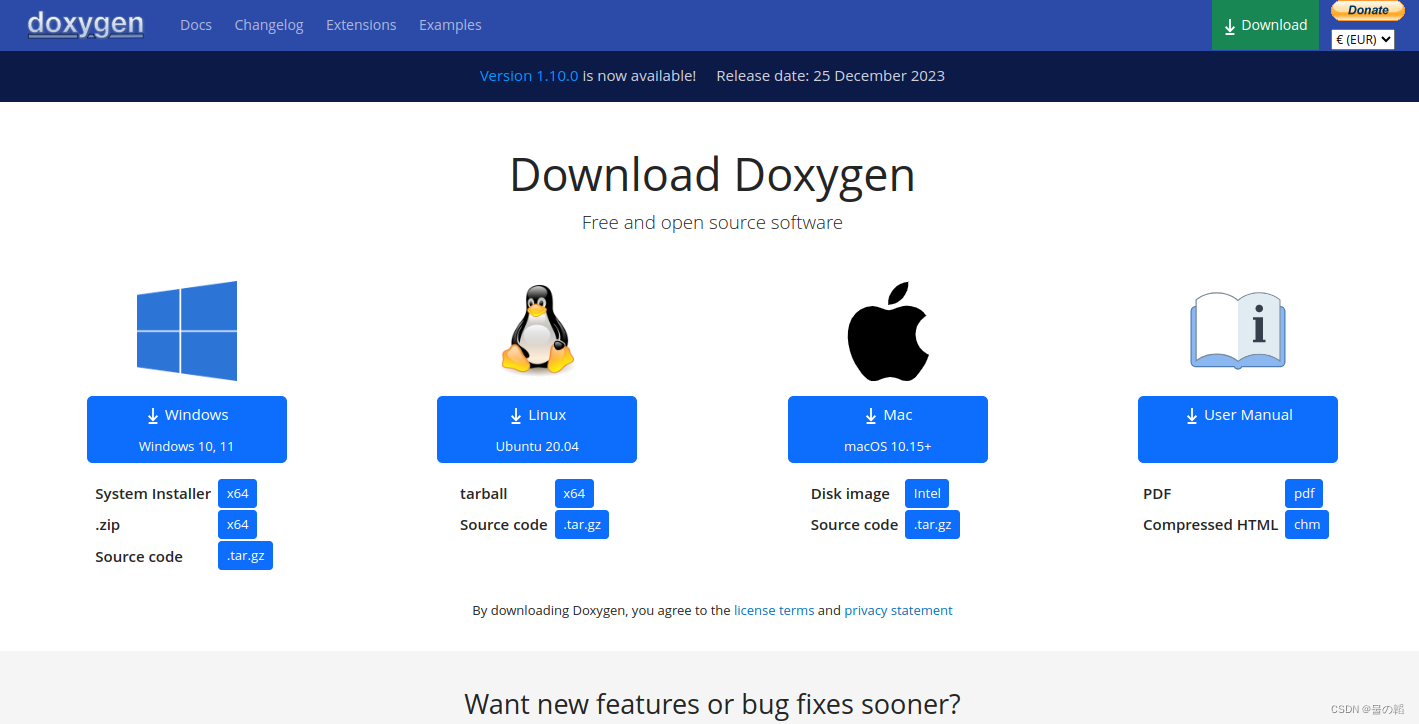The width and height of the screenshot is (1419, 724).
Task: Select the x64 System Installer download
Action: tap(237, 493)
